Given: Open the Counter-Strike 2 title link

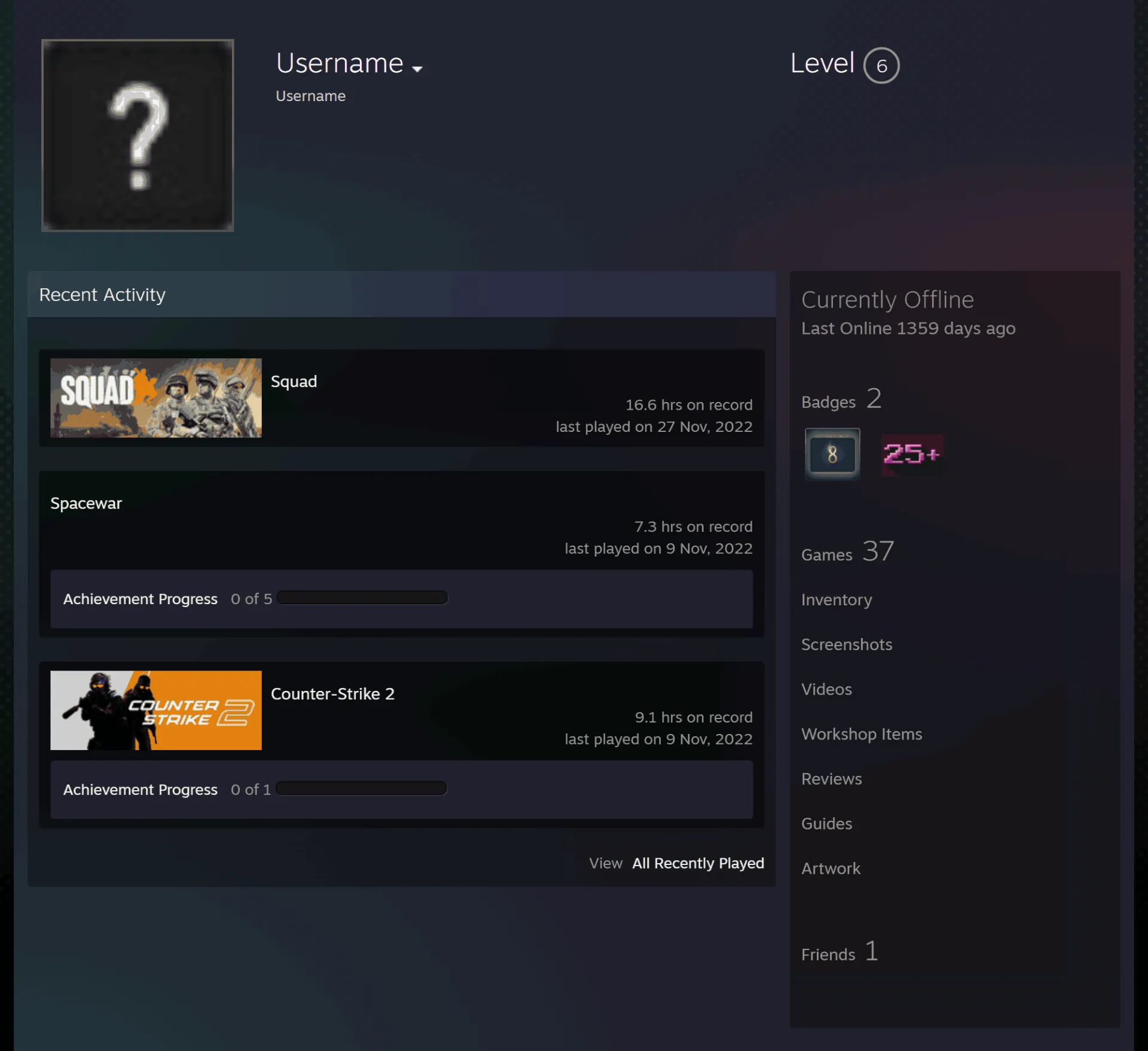Looking at the screenshot, I should (x=332, y=694).
